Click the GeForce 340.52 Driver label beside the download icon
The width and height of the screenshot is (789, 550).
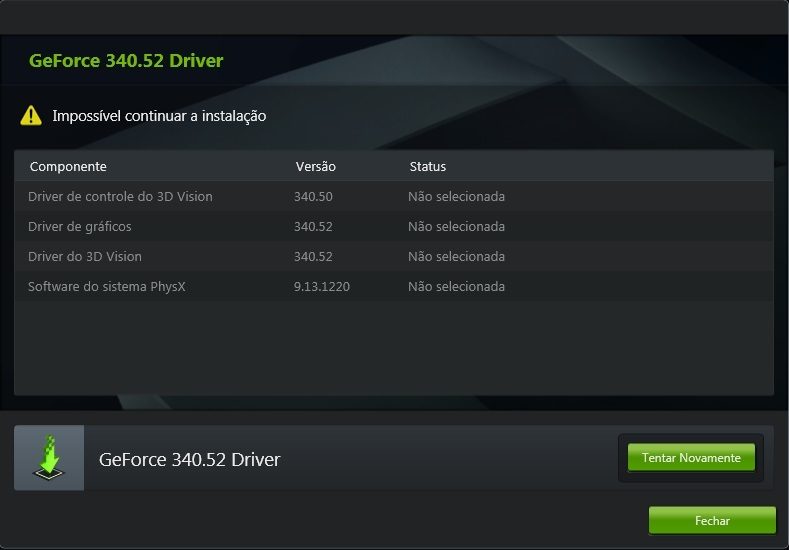coord(189,459)
